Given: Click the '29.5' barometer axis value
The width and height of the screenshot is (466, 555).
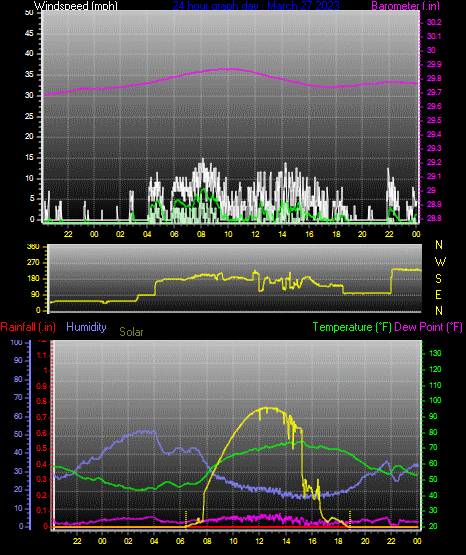Looking at the screenshot, I should (x=434, y=120).
